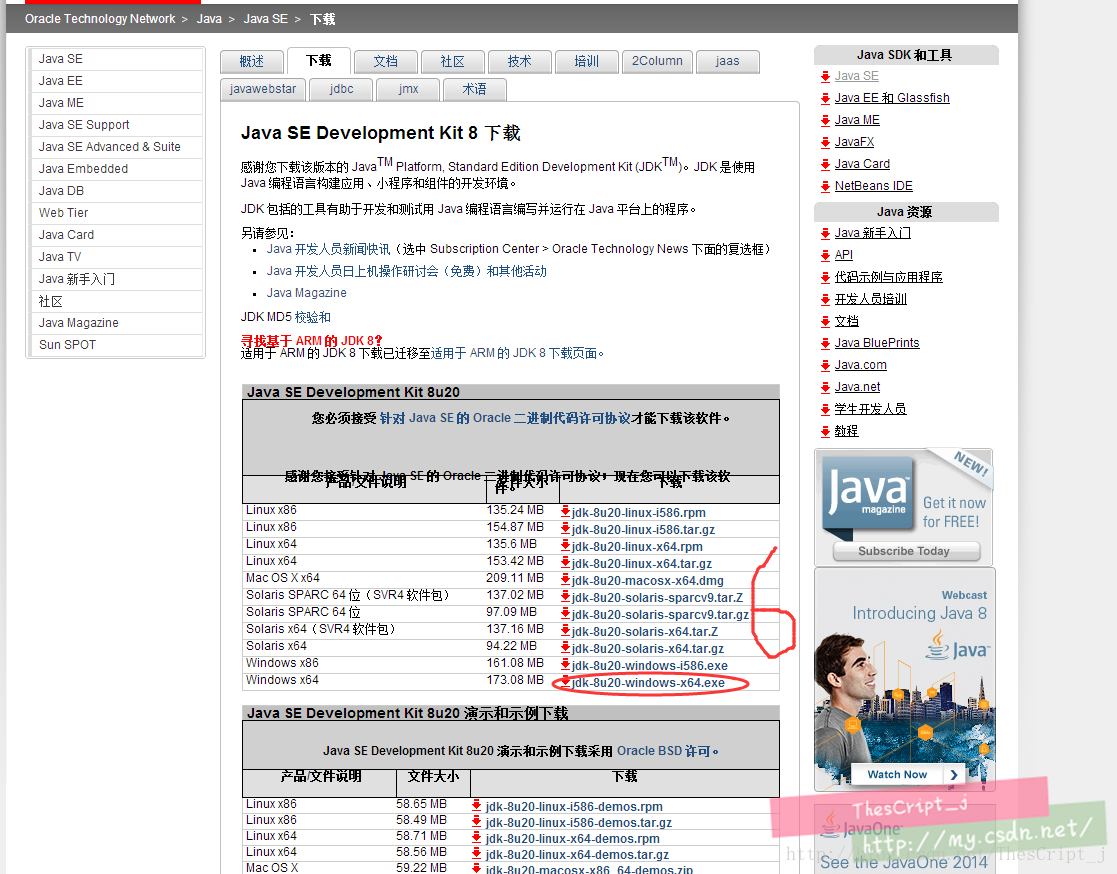The width and height of the screenshot is (1117, 874).
Task: Open Java.net resource link
Action: tap(857, 387)
